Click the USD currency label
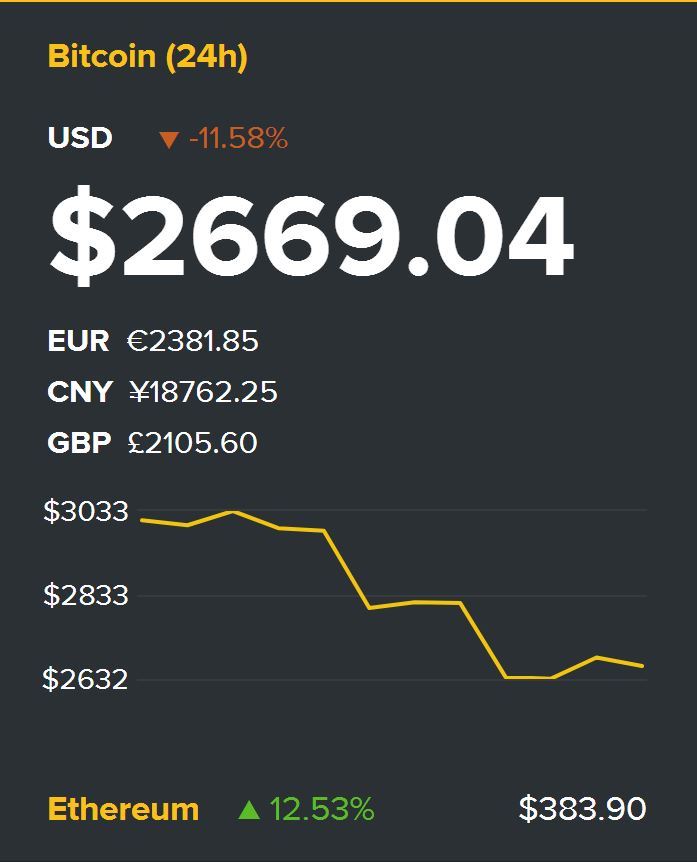The image size is (697, 862). click(80, 138)
